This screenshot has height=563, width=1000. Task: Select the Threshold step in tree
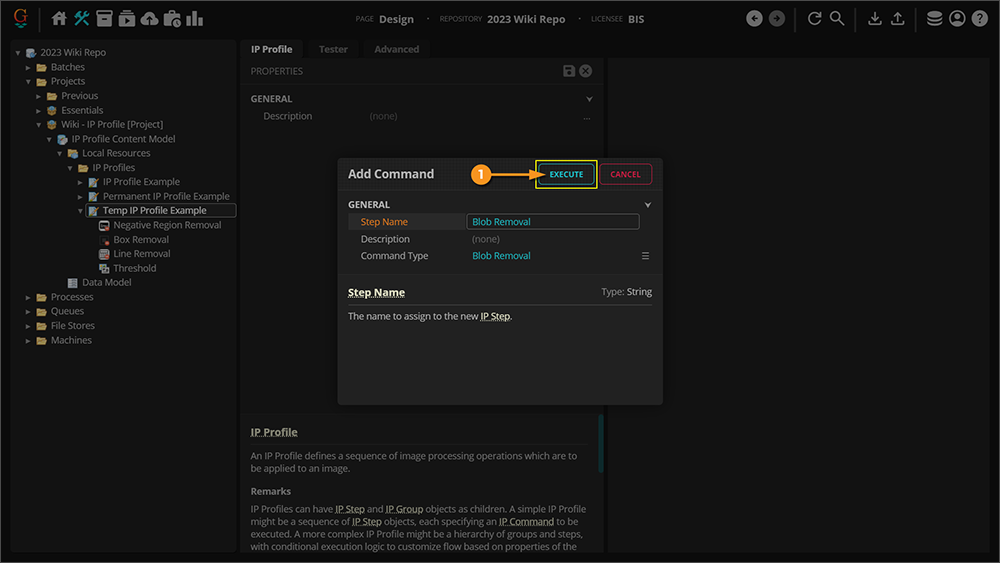point(134,268)
